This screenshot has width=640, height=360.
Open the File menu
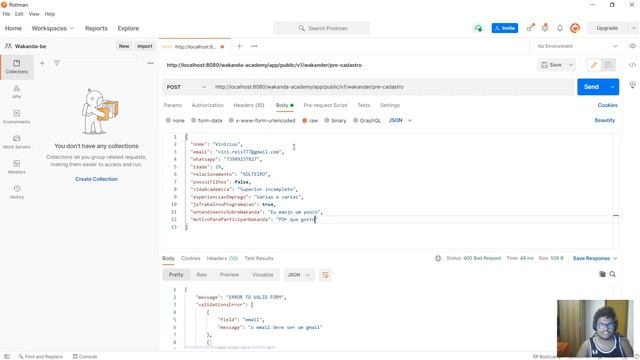coord(6,14)
